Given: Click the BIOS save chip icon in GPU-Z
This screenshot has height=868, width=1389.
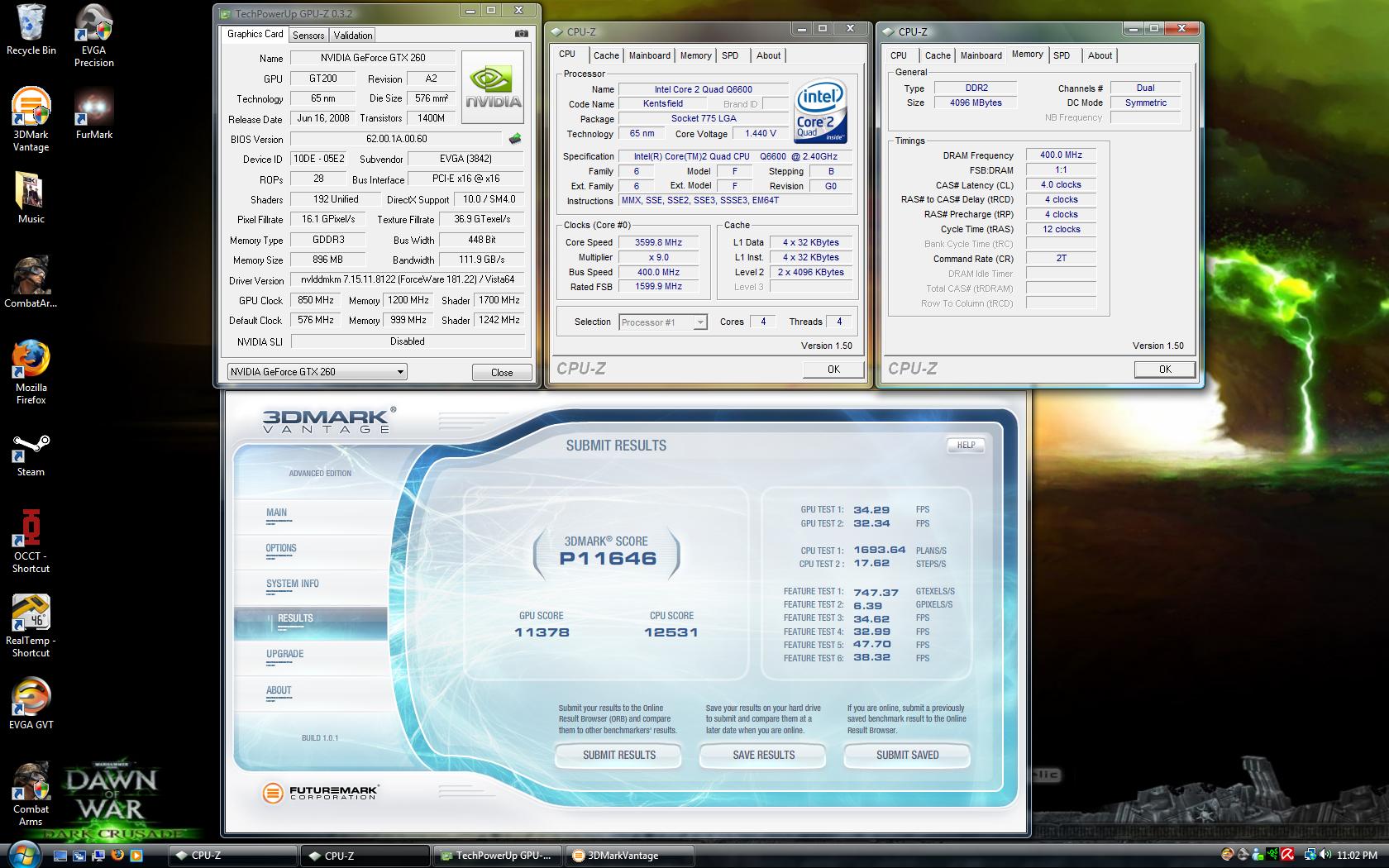Looking at the screenshot, I should [x=515, y=139].
